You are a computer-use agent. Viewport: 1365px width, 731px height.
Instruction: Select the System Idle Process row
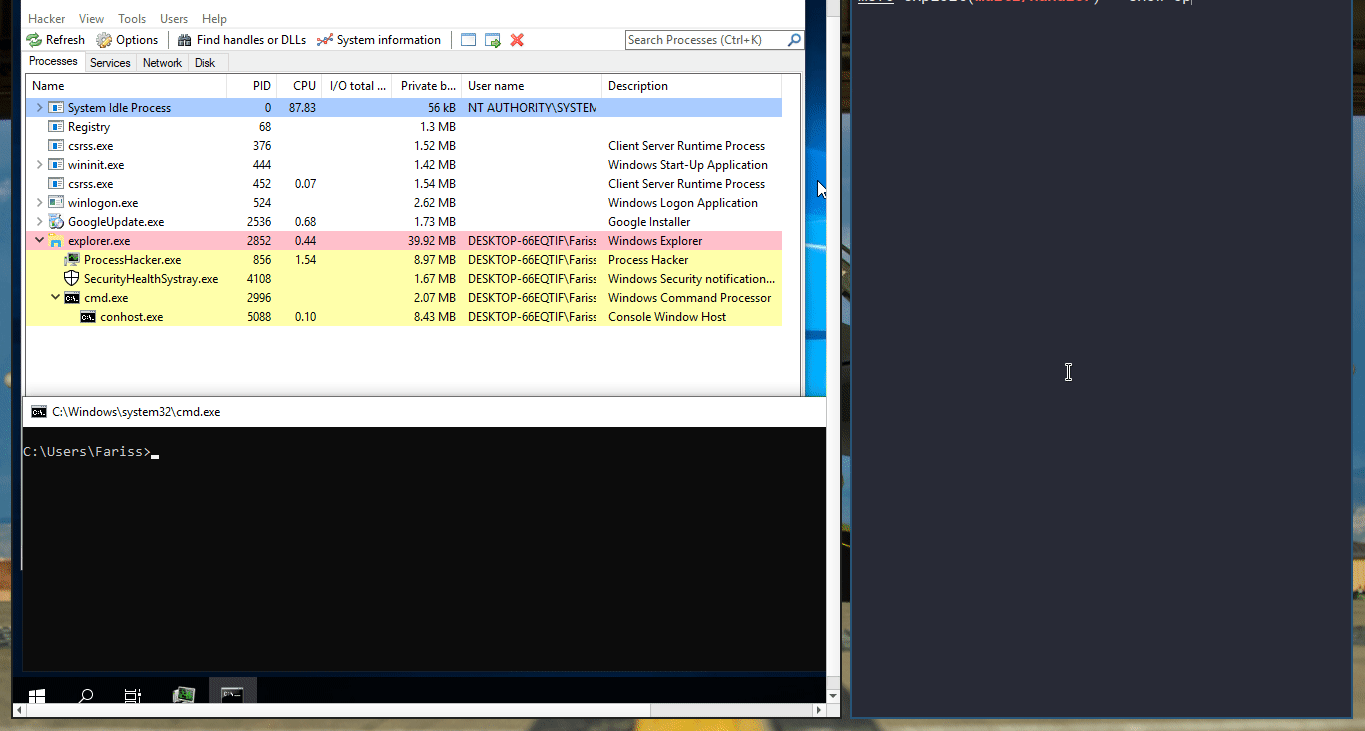pos(404,108)
